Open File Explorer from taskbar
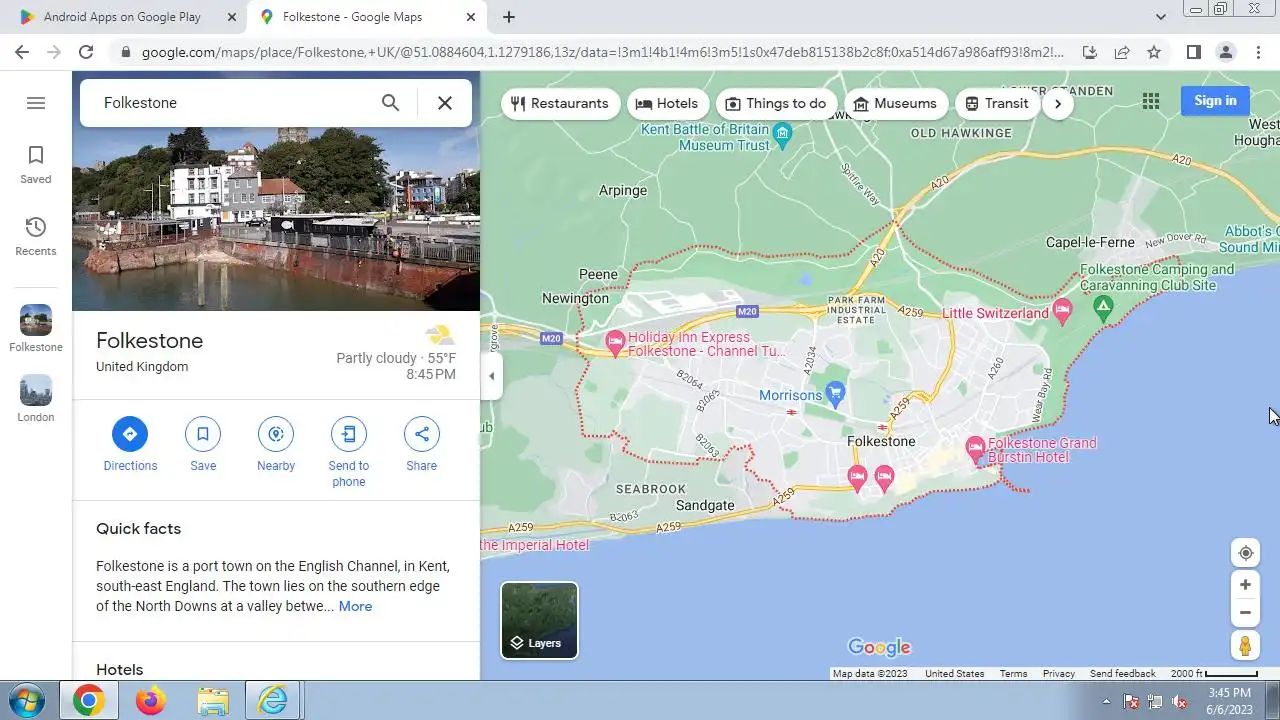The height and width of the screenshot is (720, 1280). click(213, 701)
